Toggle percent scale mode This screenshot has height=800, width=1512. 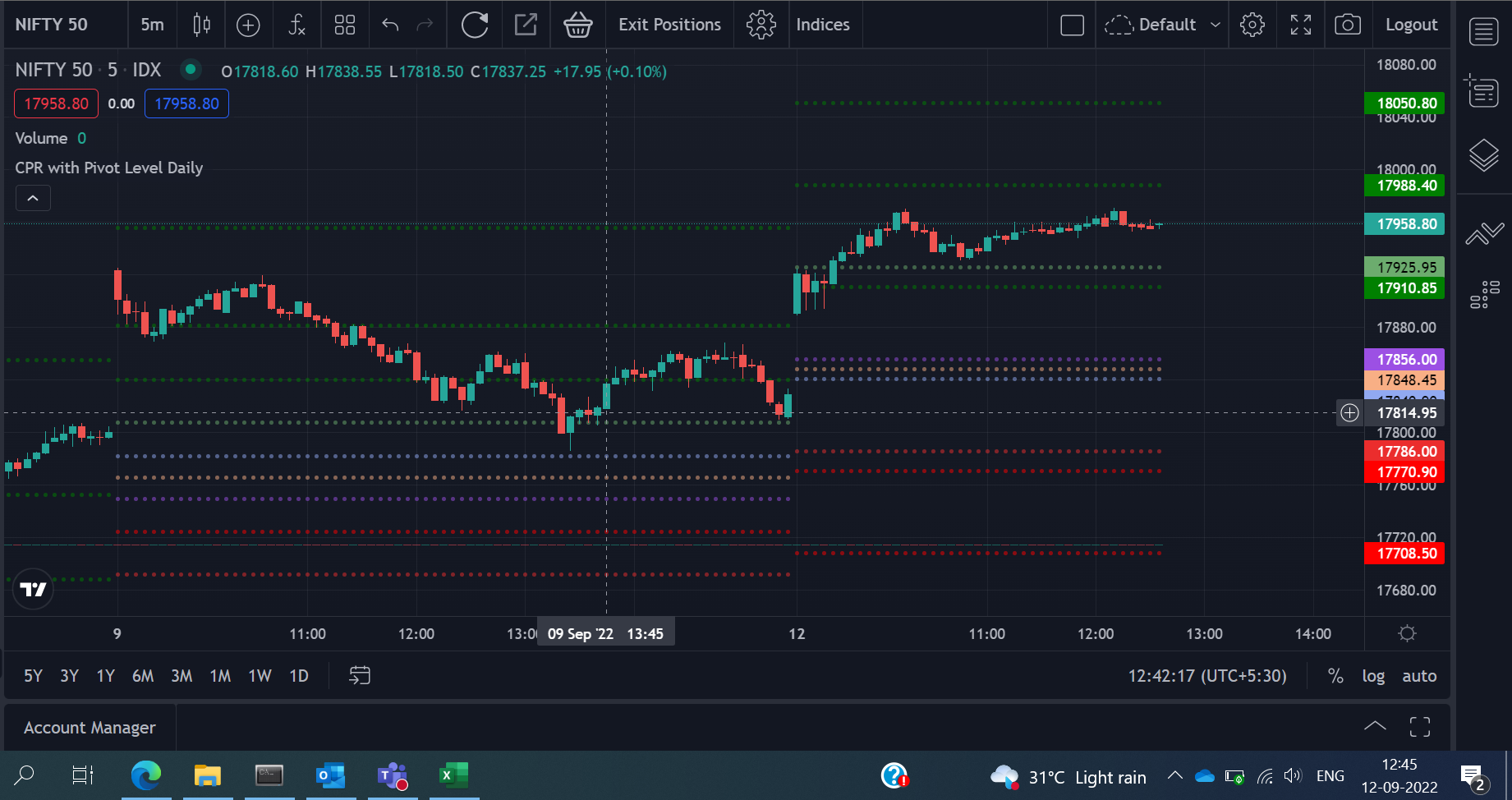coord(1335,676)
